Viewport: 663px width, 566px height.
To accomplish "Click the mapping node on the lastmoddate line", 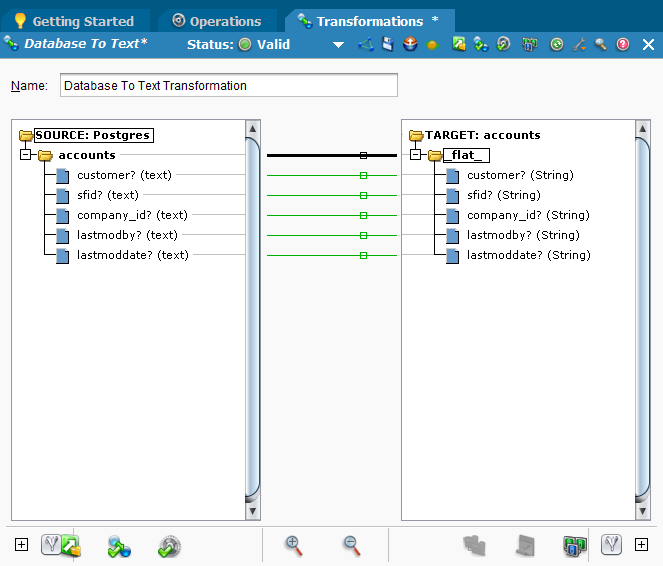I will pos(363,255).
